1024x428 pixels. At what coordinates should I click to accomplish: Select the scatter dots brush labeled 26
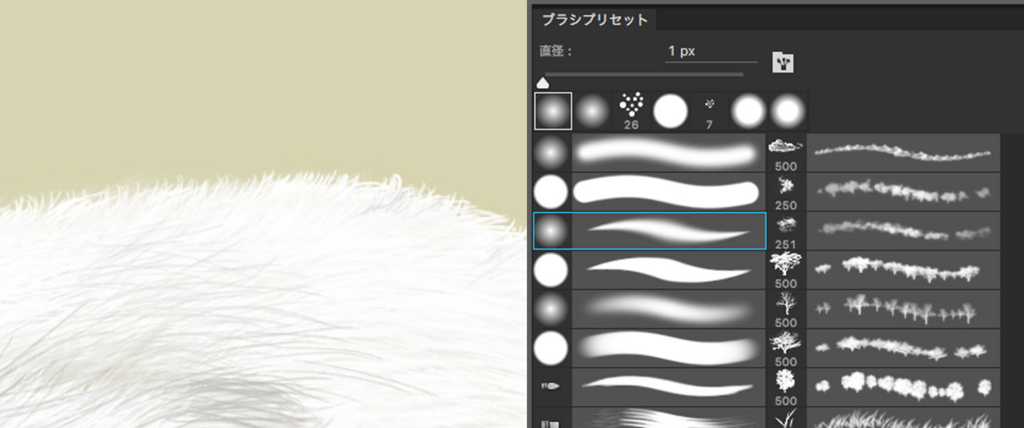tap(631, 111)
